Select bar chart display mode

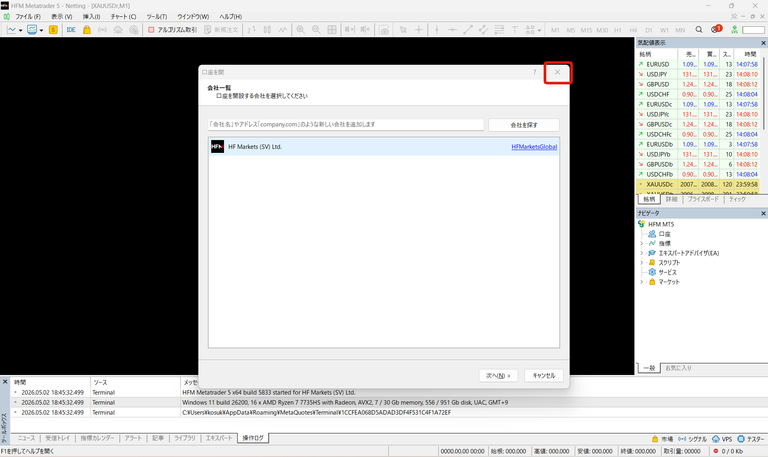(251, 30)
